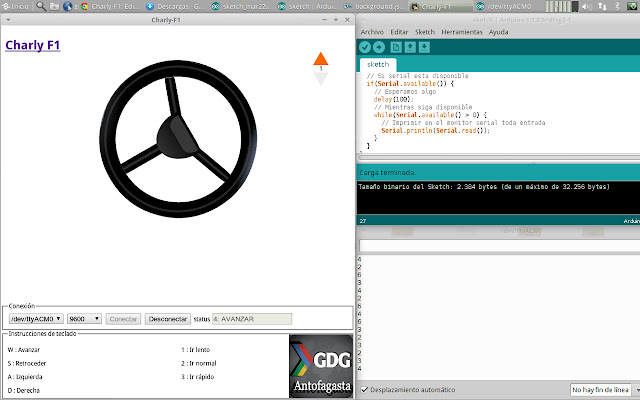Viewport: 640px width, 400px height.
Task: Click the '3 : Ir rápido' instruction text
Action: pos(197,377)
